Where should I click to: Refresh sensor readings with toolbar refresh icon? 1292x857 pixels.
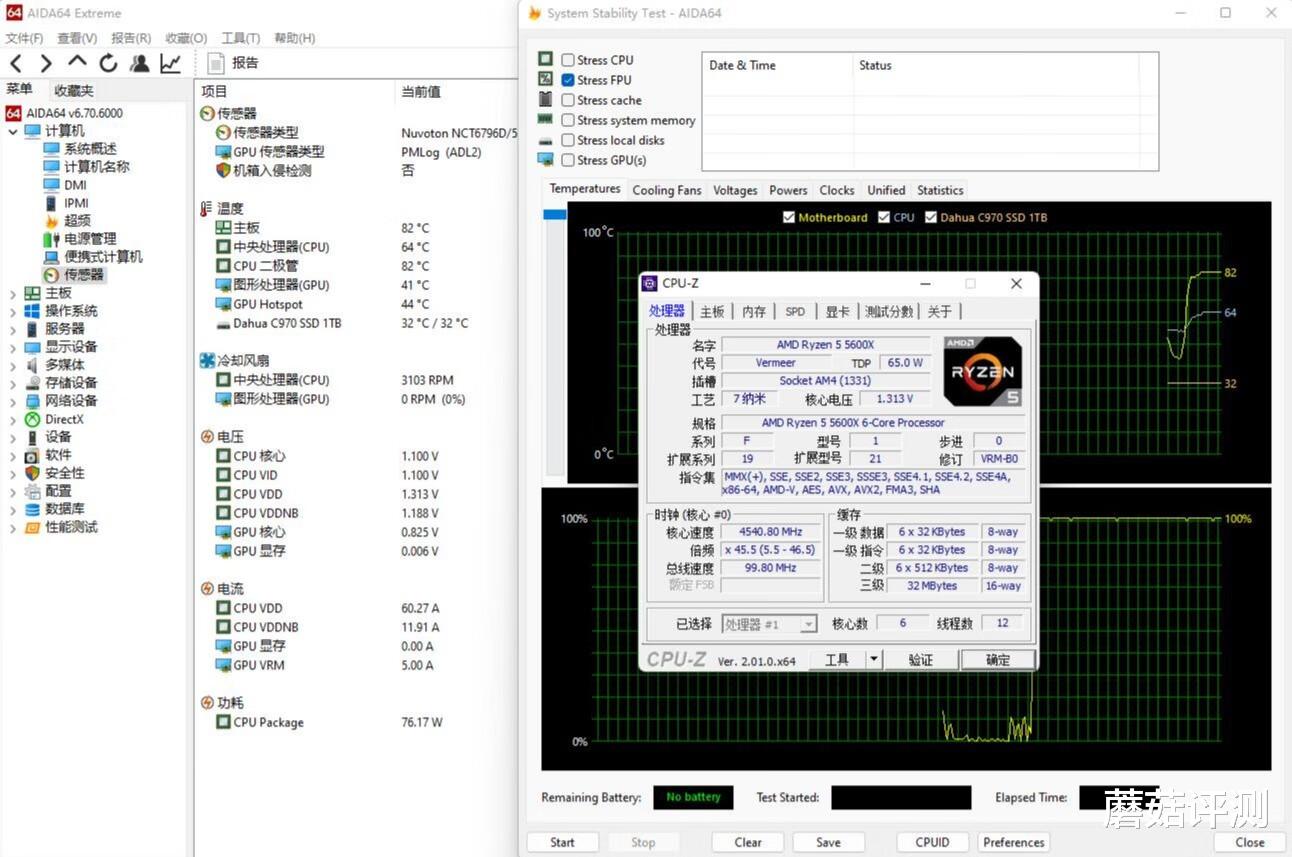pos(108,62)
